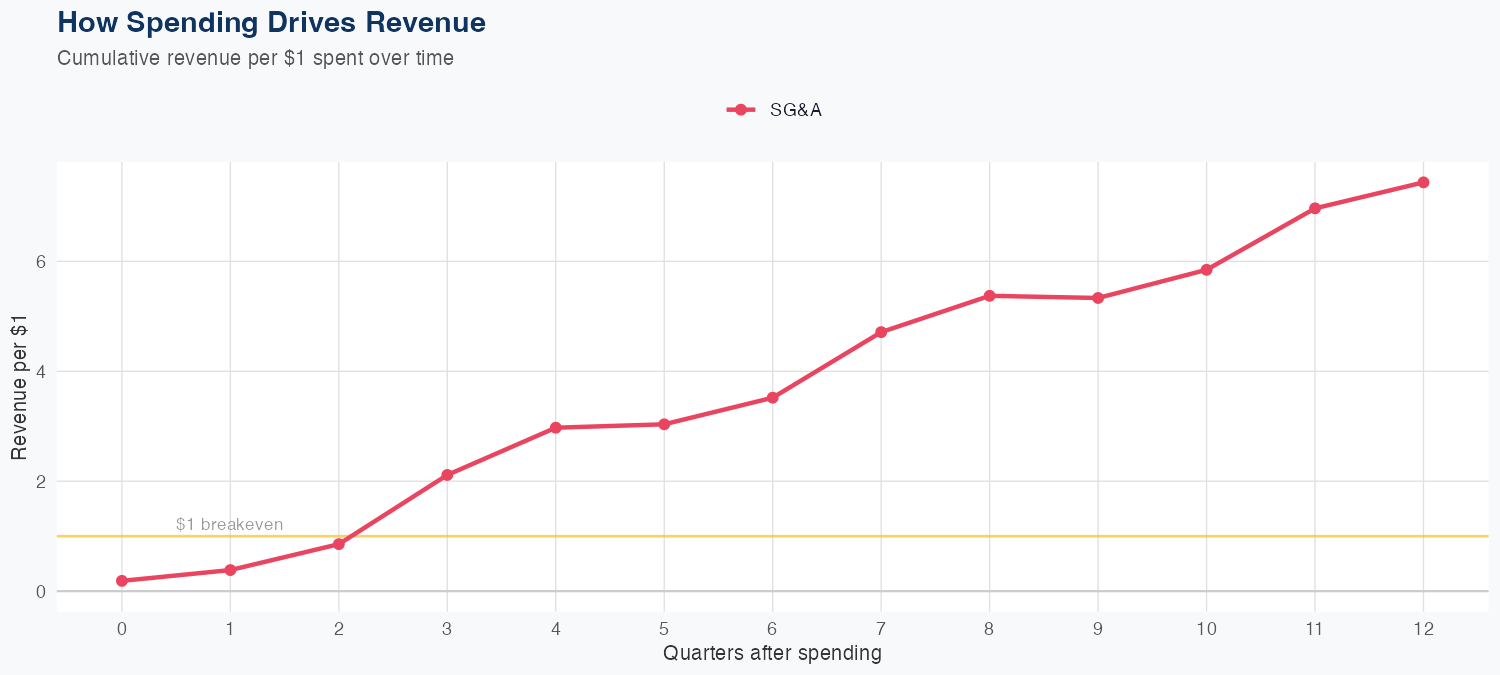The width and height of the screenshot is (1500, 675).
Task: Select the data point at quarter 6
Action: tap(773, 398)
